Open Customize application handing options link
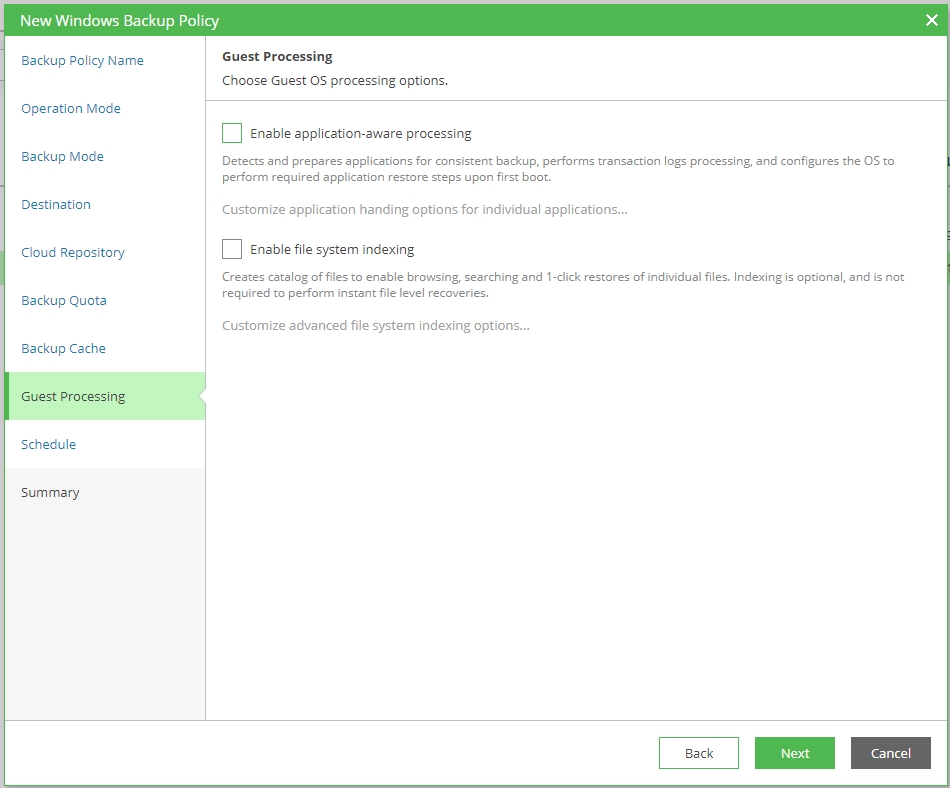 [424, 209]
